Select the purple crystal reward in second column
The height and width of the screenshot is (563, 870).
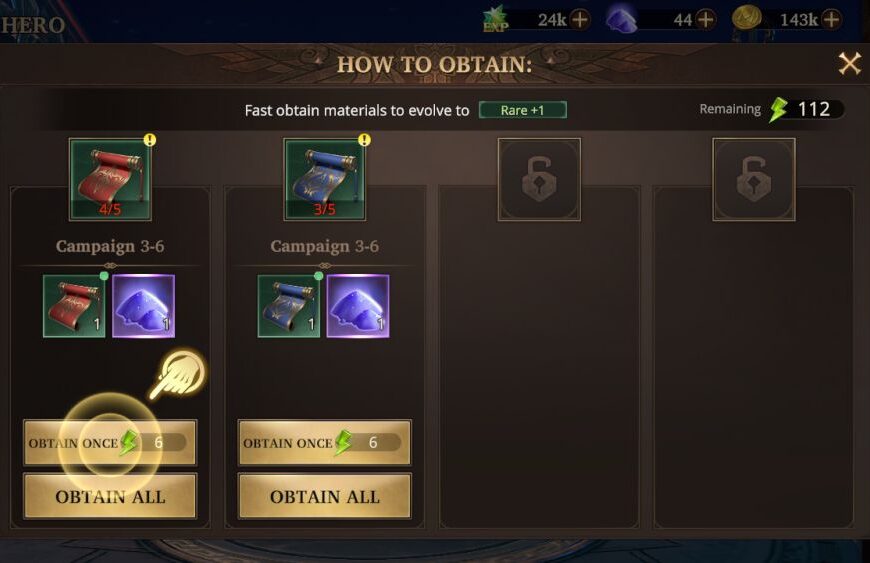pyautogui.click(x=358, y=306)
